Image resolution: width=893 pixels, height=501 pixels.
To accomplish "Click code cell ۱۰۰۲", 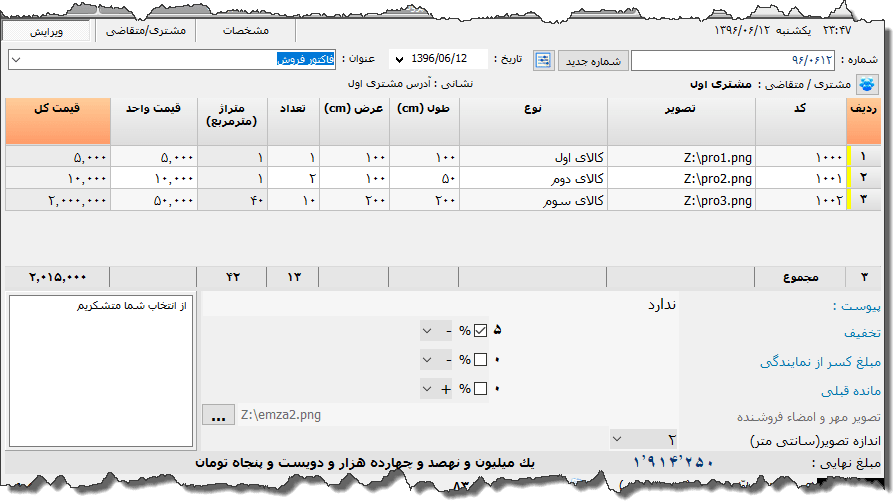I will tap(801, 200).
